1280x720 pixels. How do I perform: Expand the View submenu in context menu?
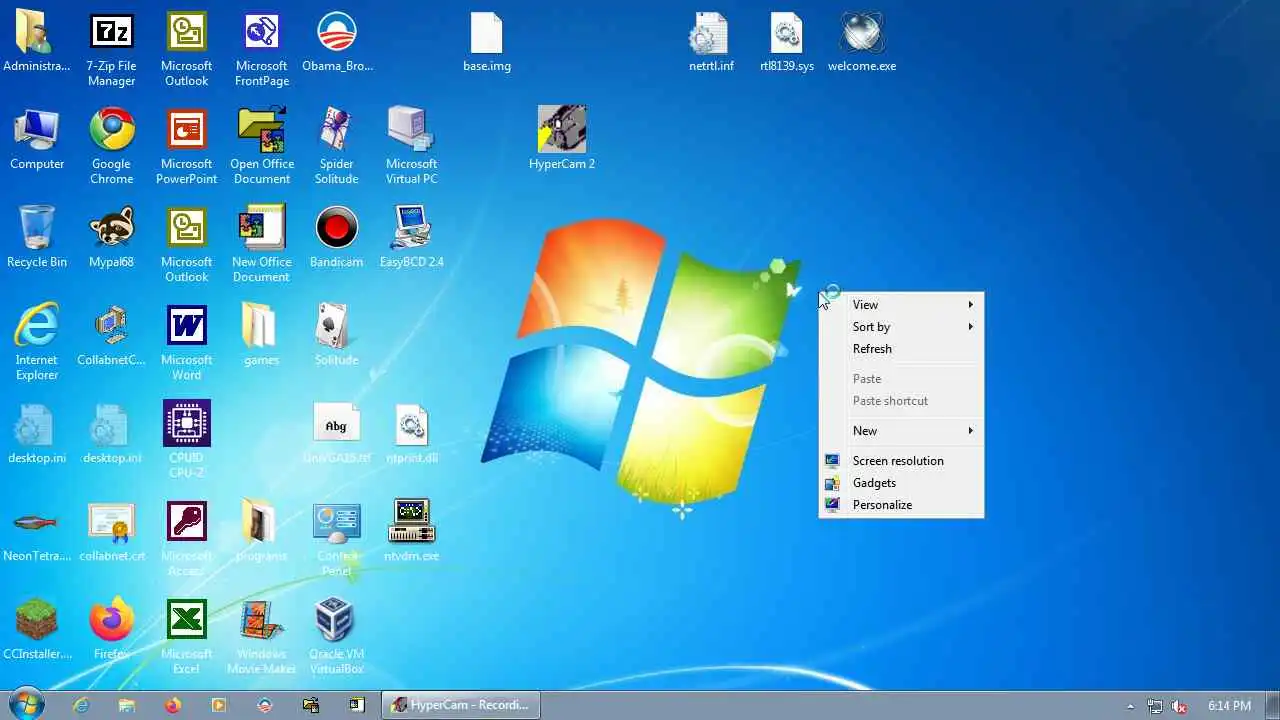[901, 305]
